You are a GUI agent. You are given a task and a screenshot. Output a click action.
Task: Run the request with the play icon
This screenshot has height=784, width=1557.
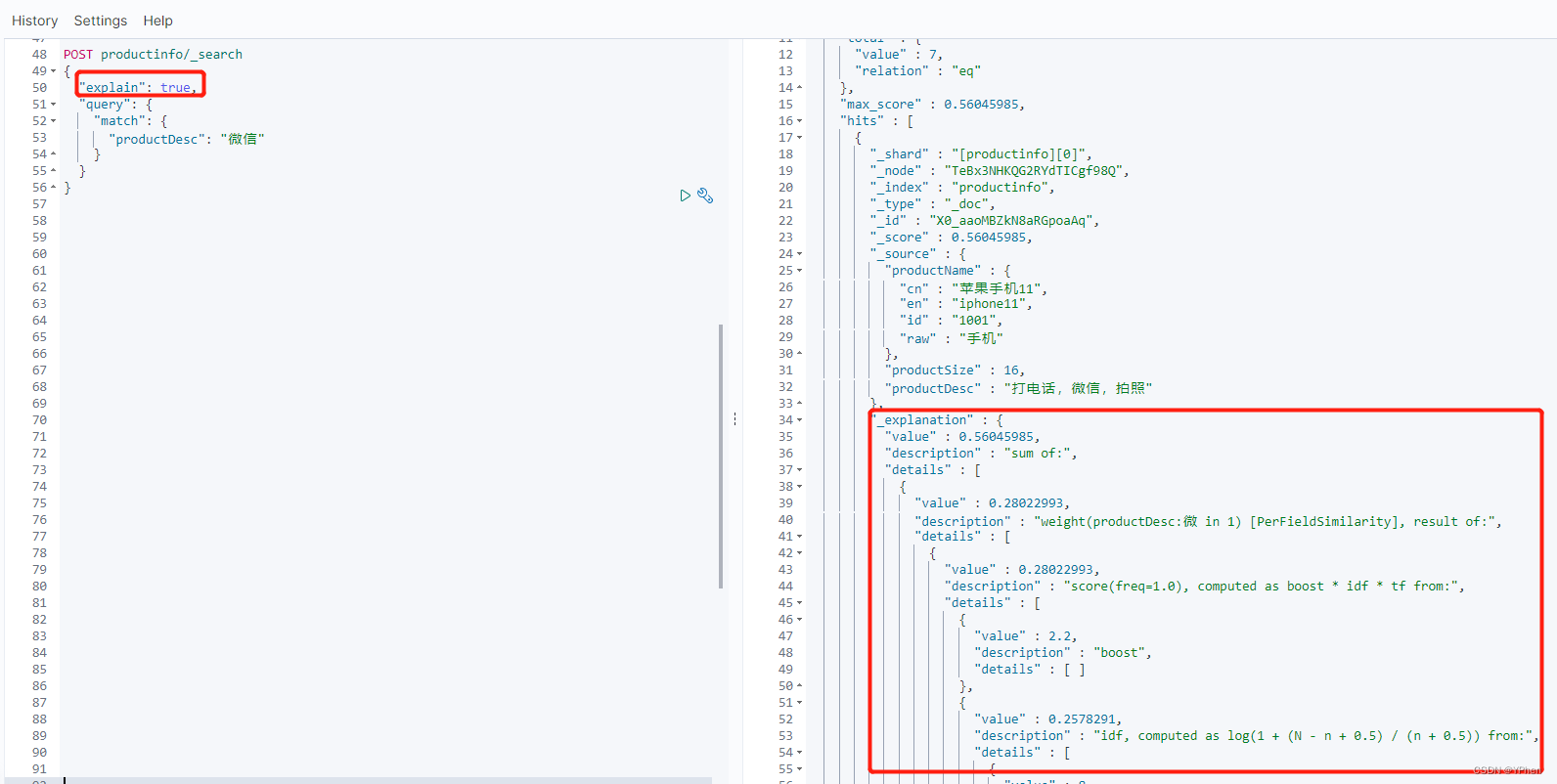(x=685, y=196)
